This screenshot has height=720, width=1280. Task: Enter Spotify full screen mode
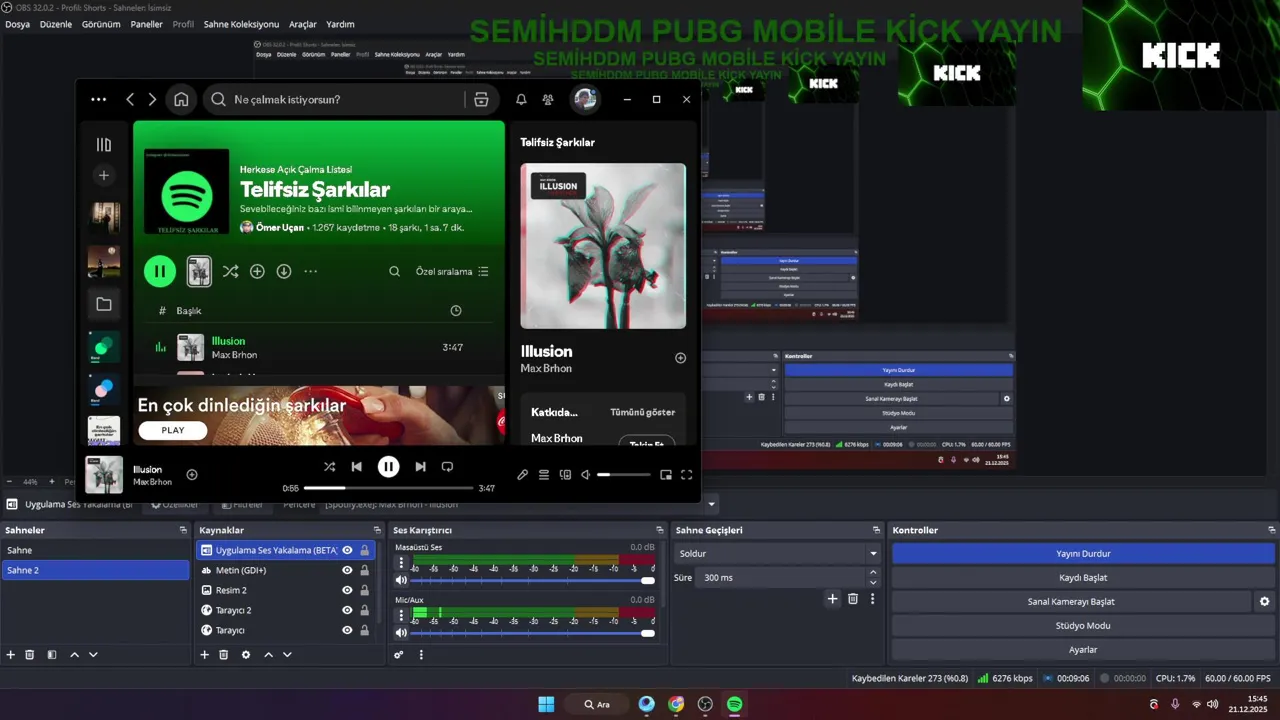coord(687,475)
